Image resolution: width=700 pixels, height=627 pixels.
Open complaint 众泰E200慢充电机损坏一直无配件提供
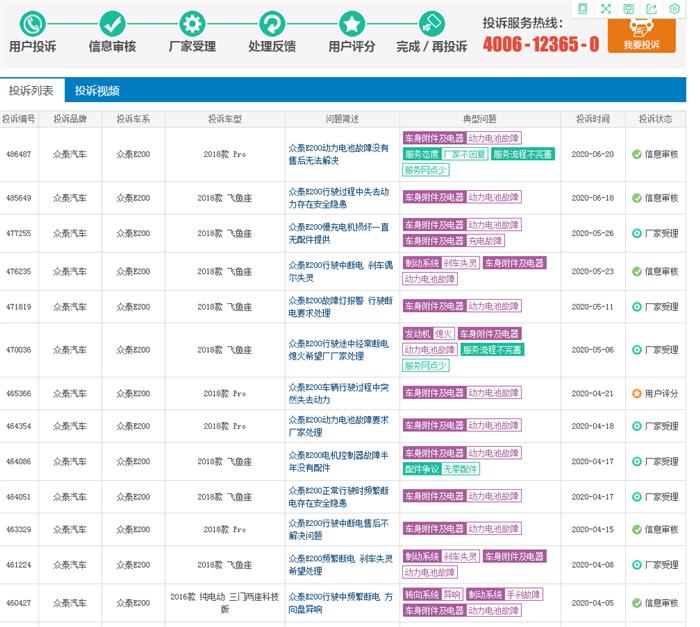pos(338,233)
